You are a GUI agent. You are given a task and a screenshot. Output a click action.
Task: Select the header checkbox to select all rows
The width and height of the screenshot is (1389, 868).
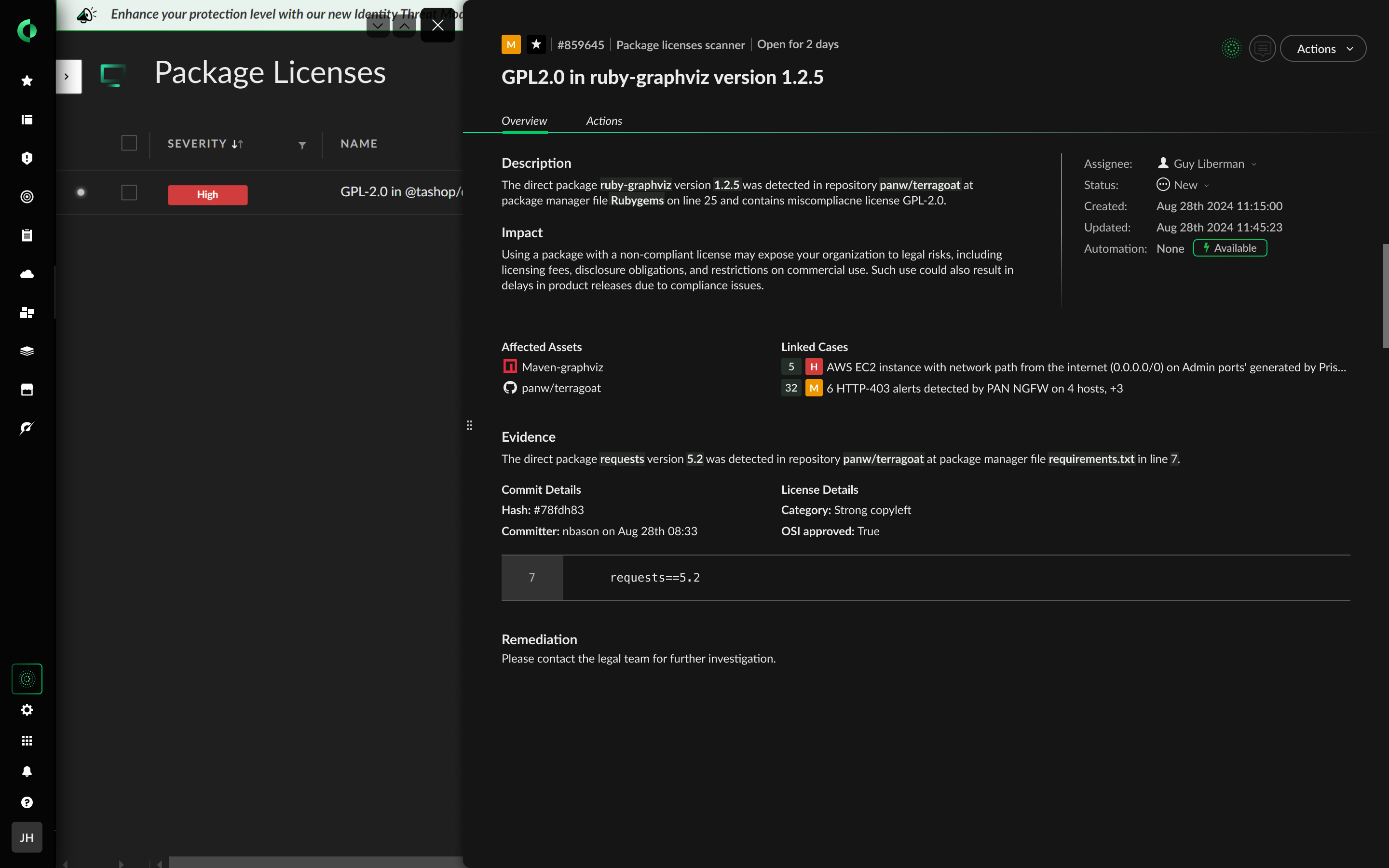(129, 143)
